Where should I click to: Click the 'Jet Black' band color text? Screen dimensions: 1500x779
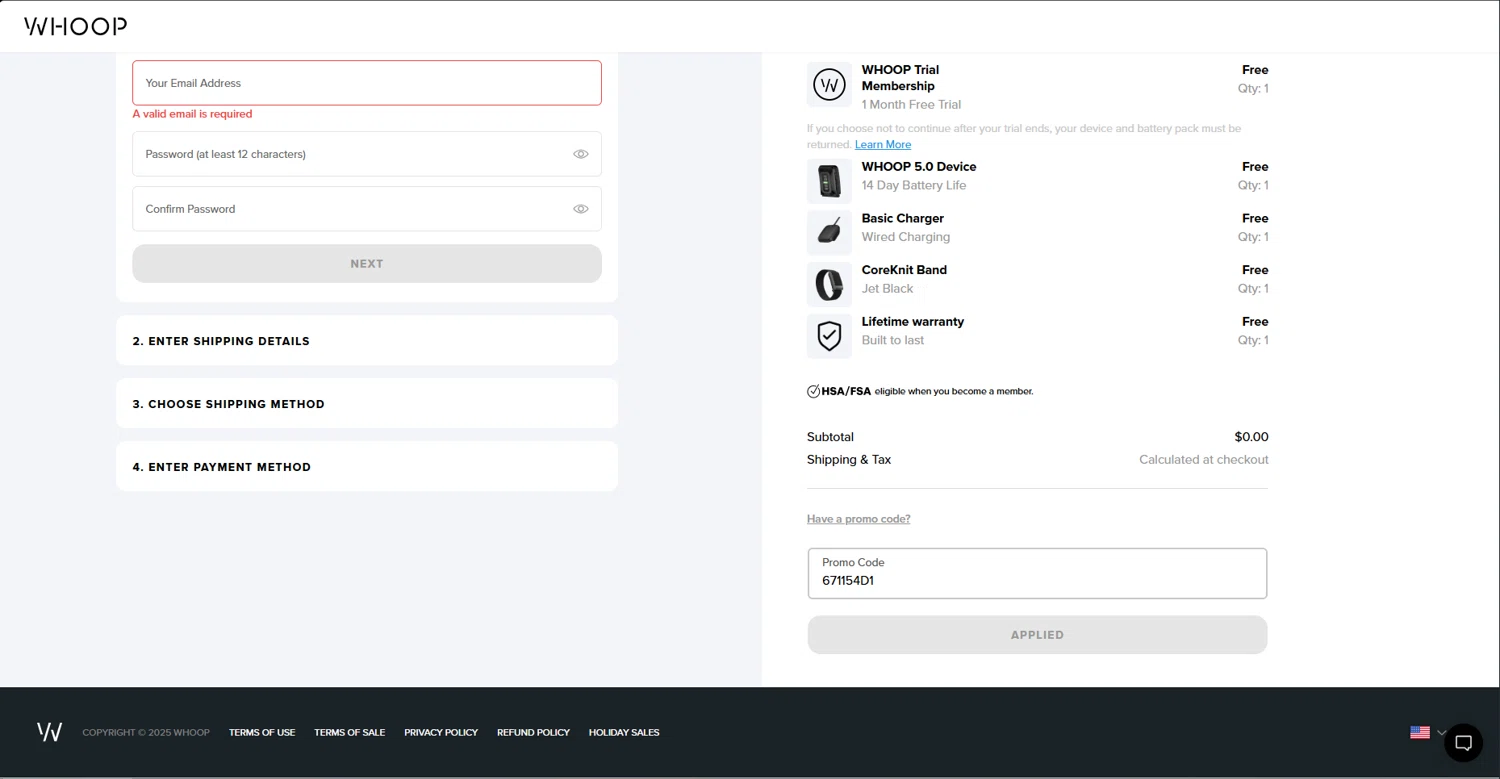tap(888, 289)
